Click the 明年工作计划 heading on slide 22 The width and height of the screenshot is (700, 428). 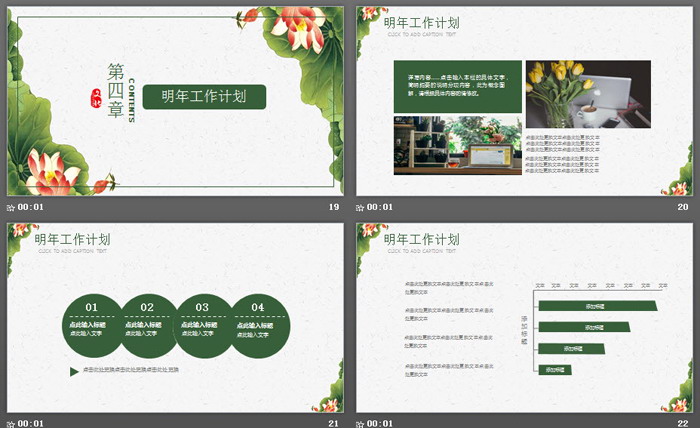pyautogui.click(x=421, y=239)
